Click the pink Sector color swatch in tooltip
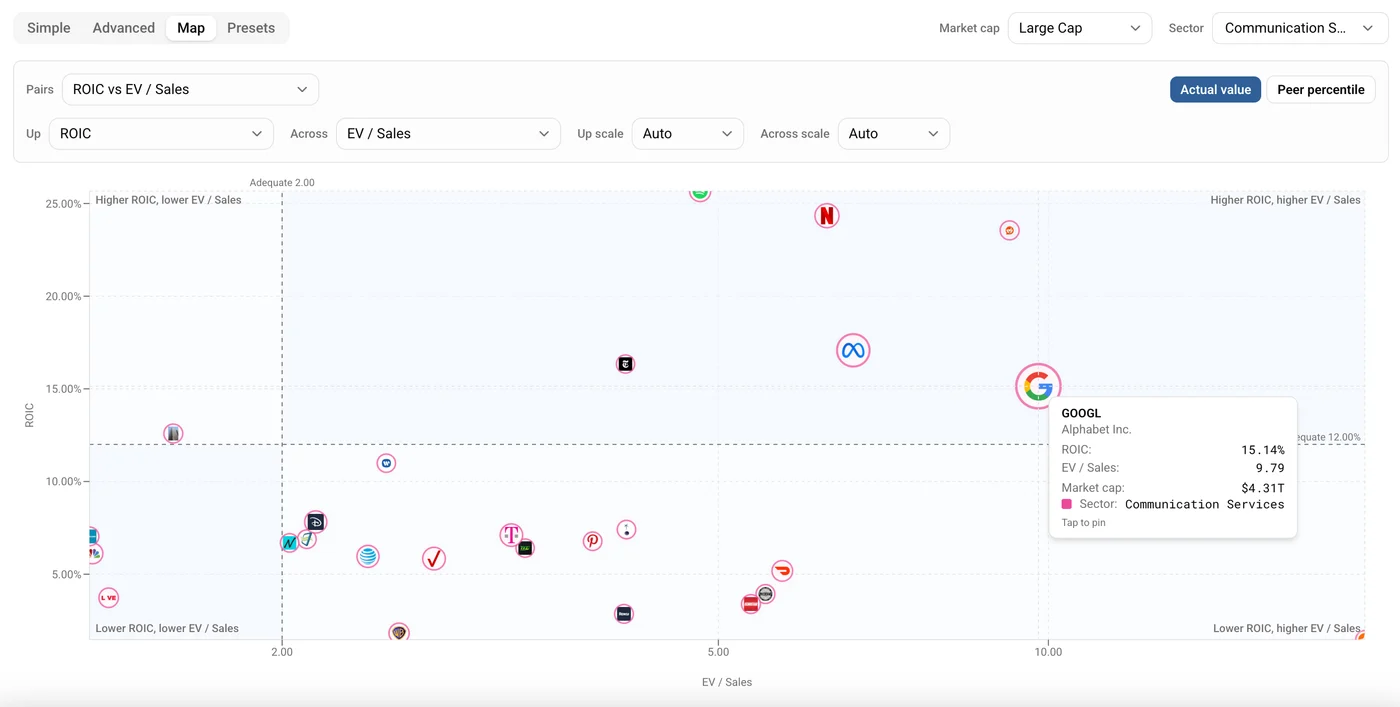 pyautogui.click(x=1067, y=504)
